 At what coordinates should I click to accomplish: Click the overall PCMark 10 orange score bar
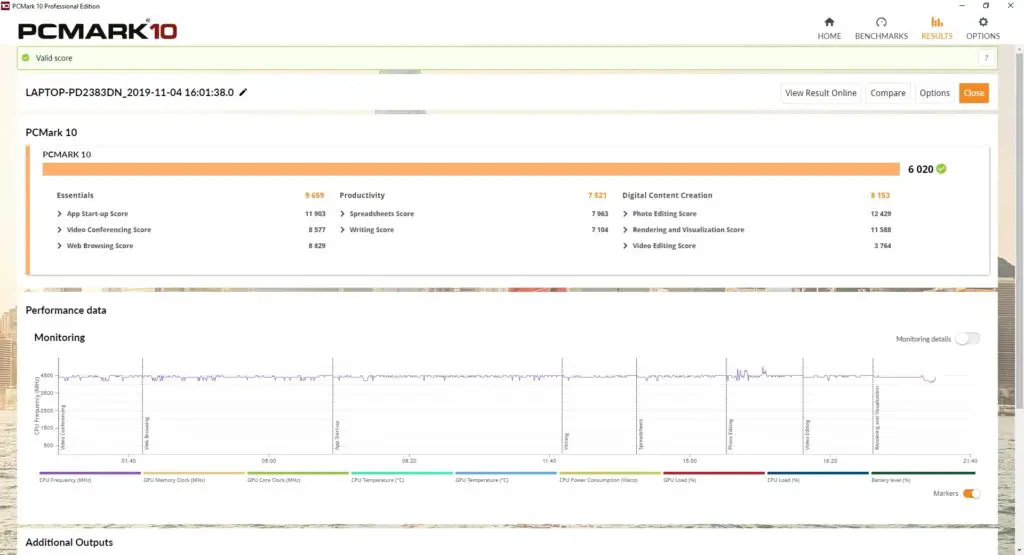tap(471, 169)
